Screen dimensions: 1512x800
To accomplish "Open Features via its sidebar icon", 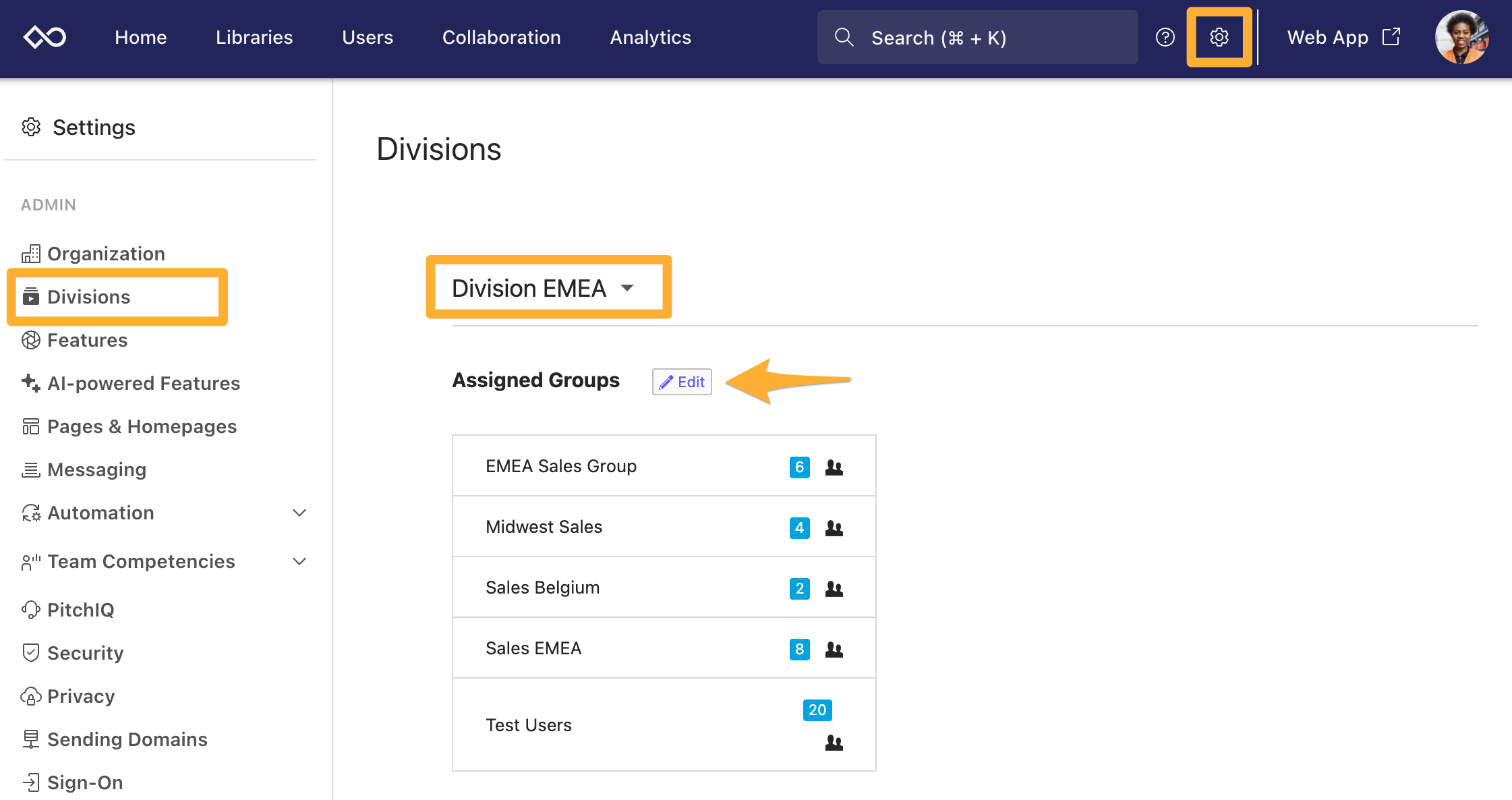I will click(x=30, y=340).
